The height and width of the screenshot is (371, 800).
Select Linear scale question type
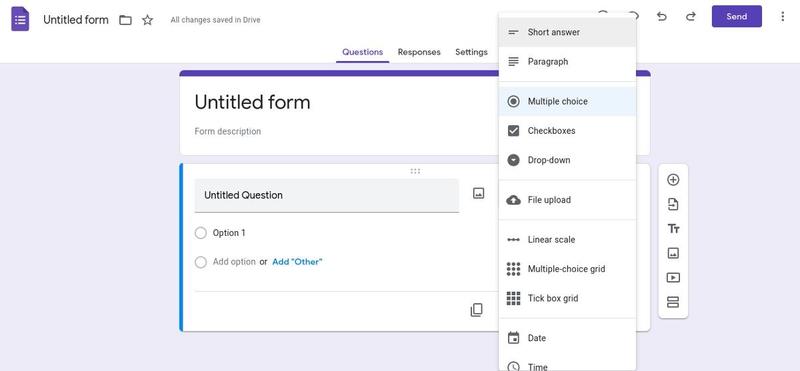tap(567, 239)
